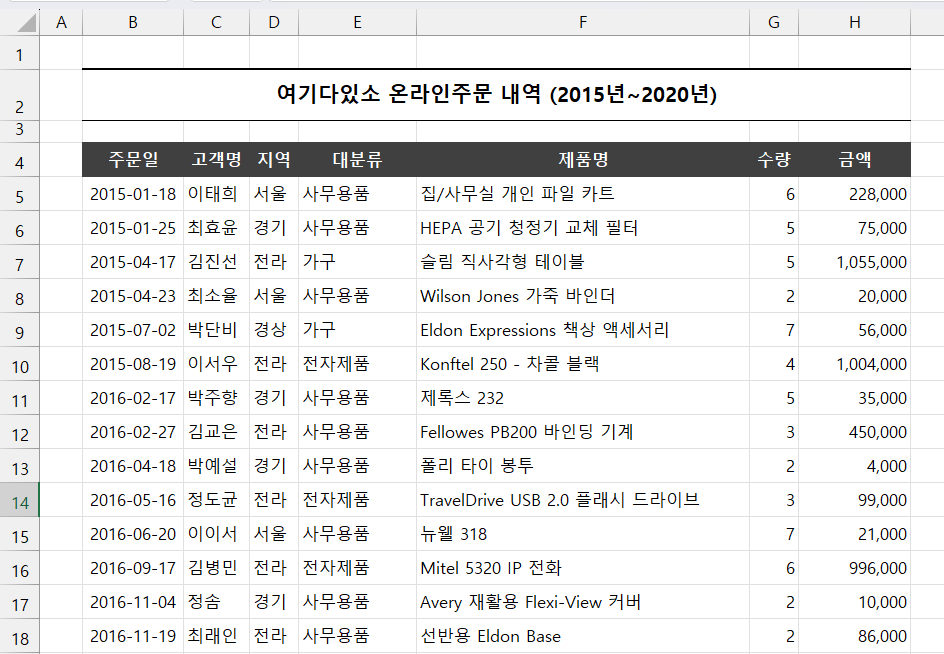This screenshot has height=654, width=944.
Task: Select column D header
Action: pyautogui.click(x=274, y=22)
